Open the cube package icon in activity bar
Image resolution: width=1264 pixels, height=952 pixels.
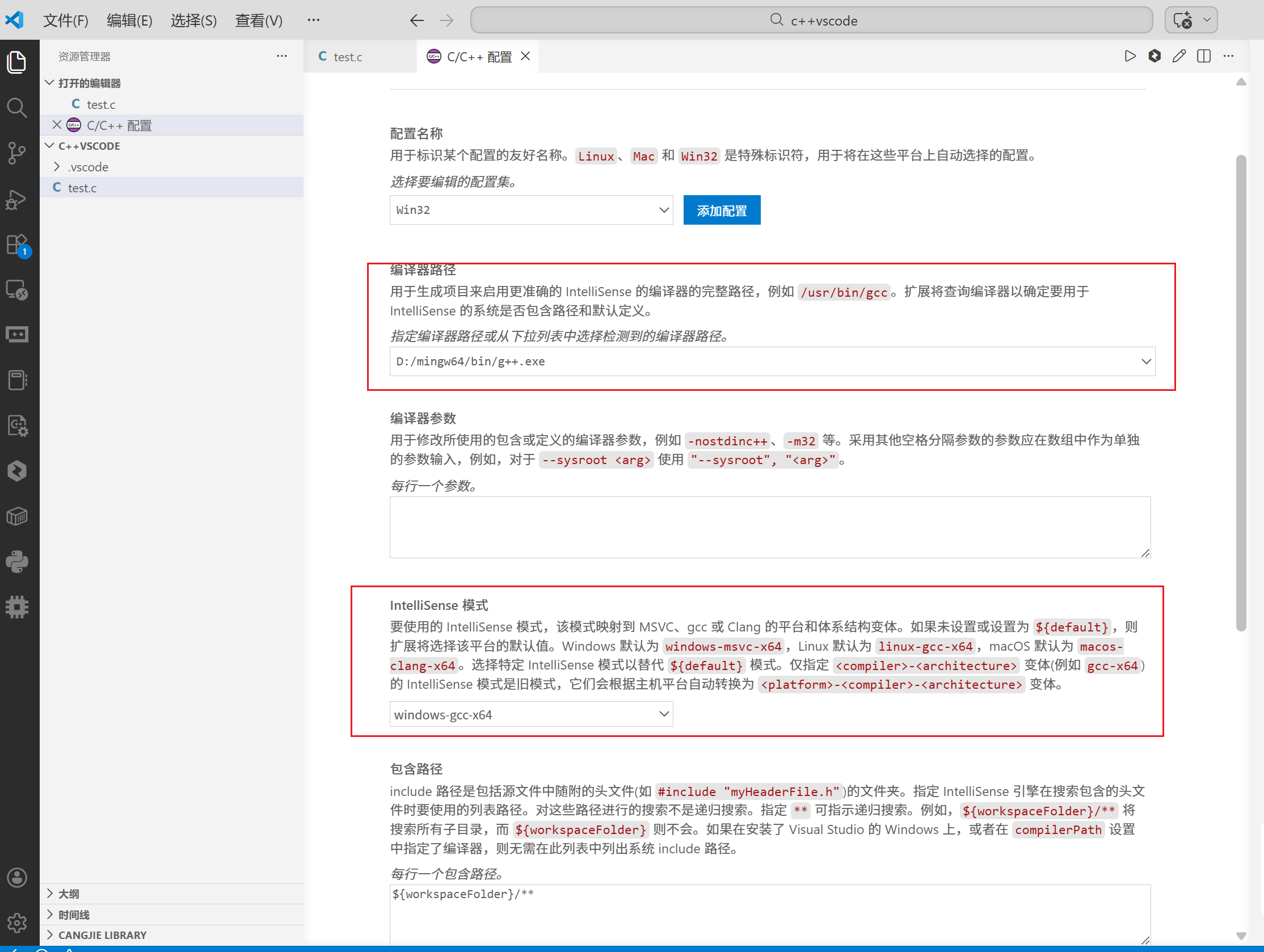click(16, 516)
